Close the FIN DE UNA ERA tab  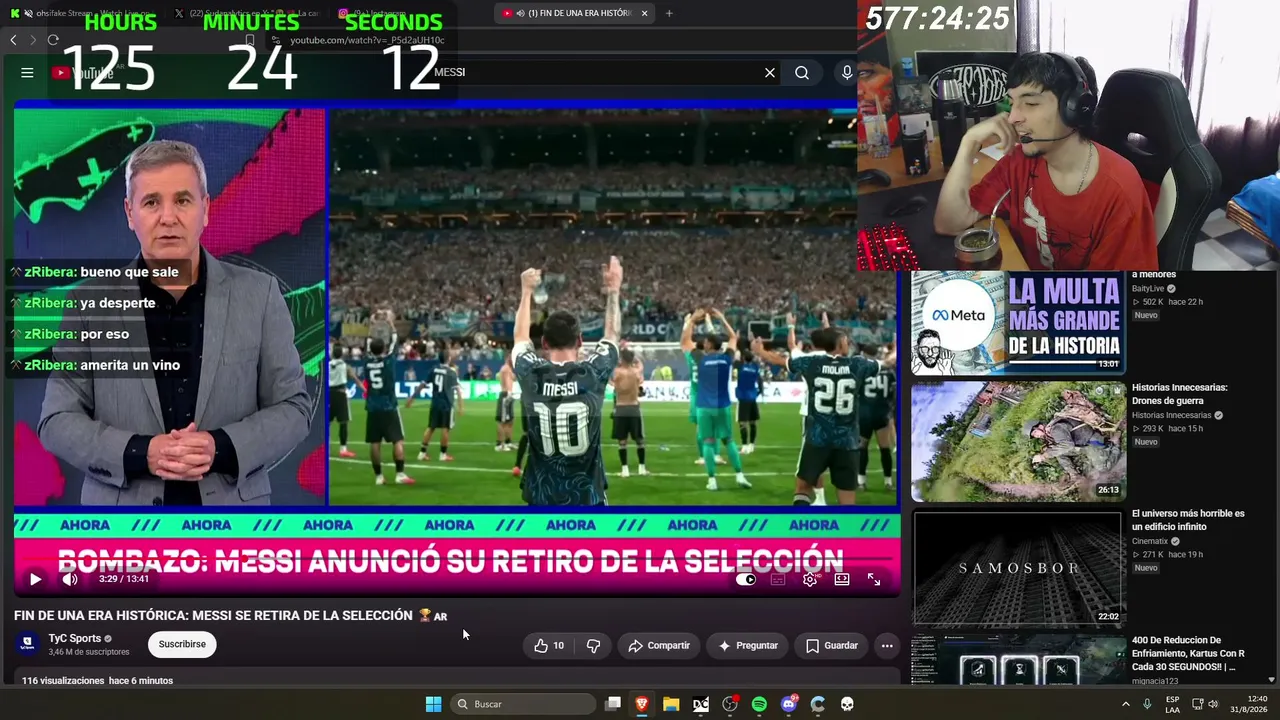[644, 13]
